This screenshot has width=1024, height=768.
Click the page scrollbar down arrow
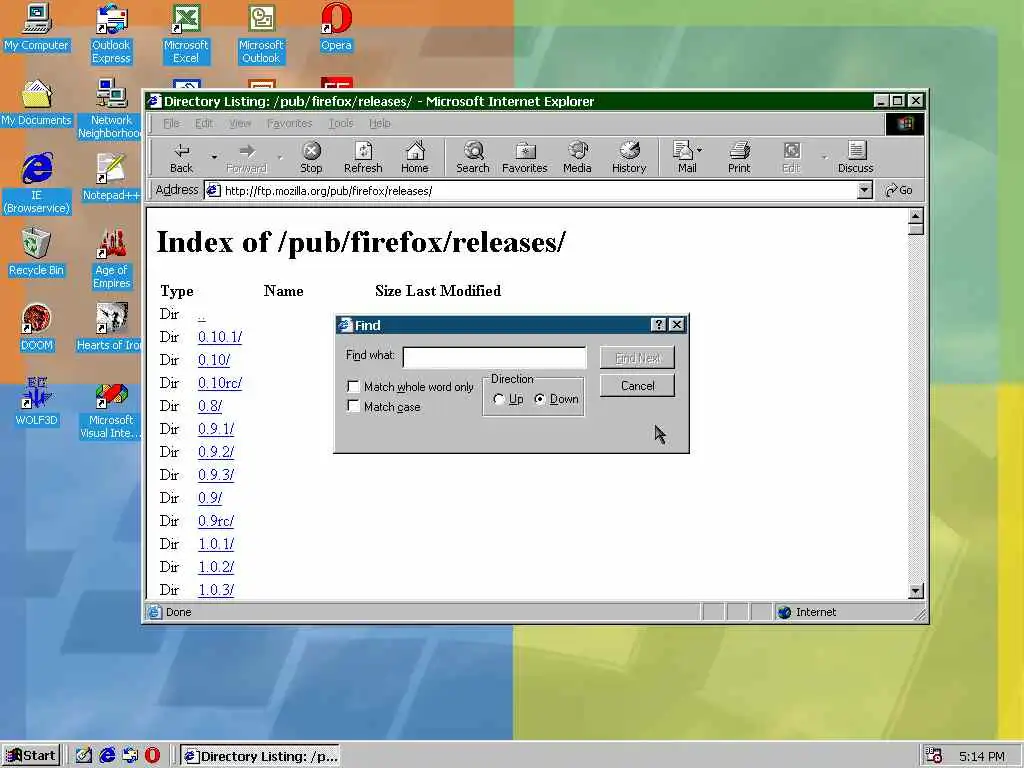click(916, 590)
